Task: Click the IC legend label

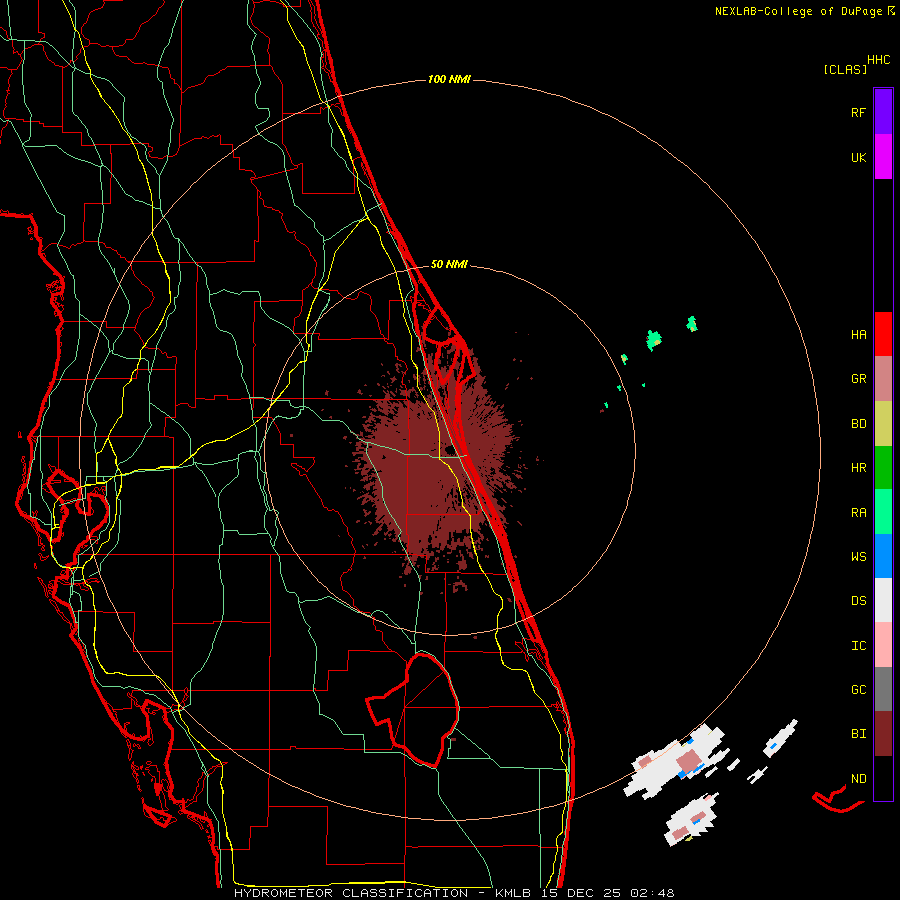Action: (858, 646)
